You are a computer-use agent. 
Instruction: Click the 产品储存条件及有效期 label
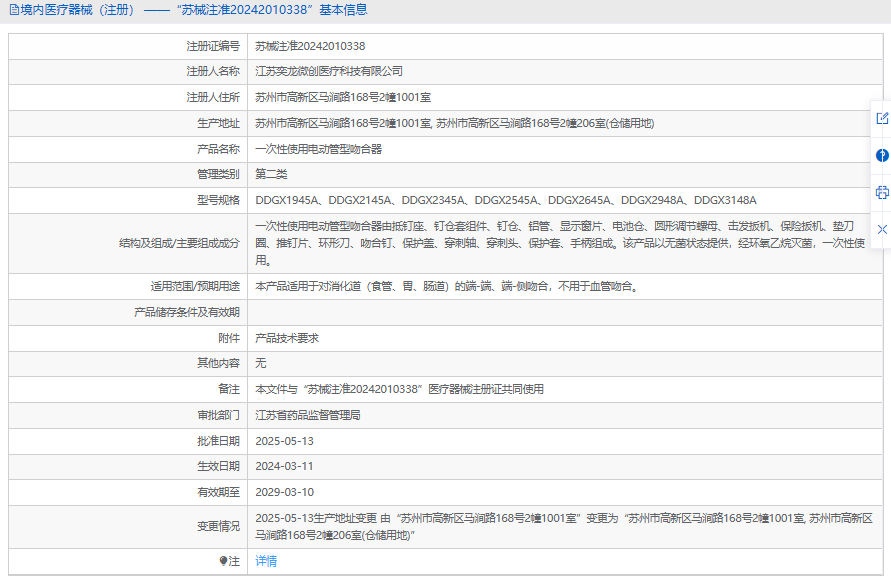click(186, 313)
